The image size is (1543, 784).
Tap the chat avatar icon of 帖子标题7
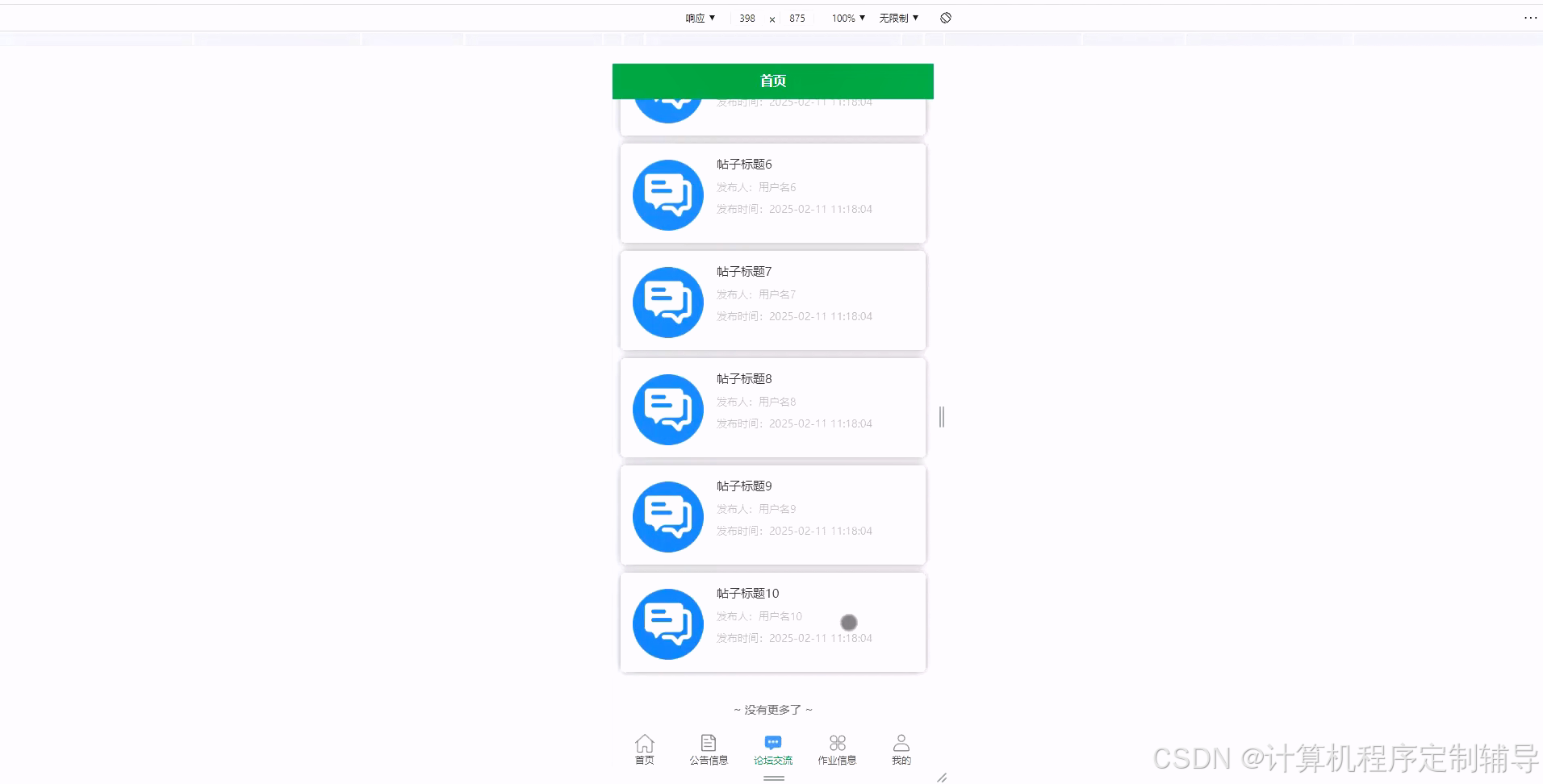pos(667,302)
